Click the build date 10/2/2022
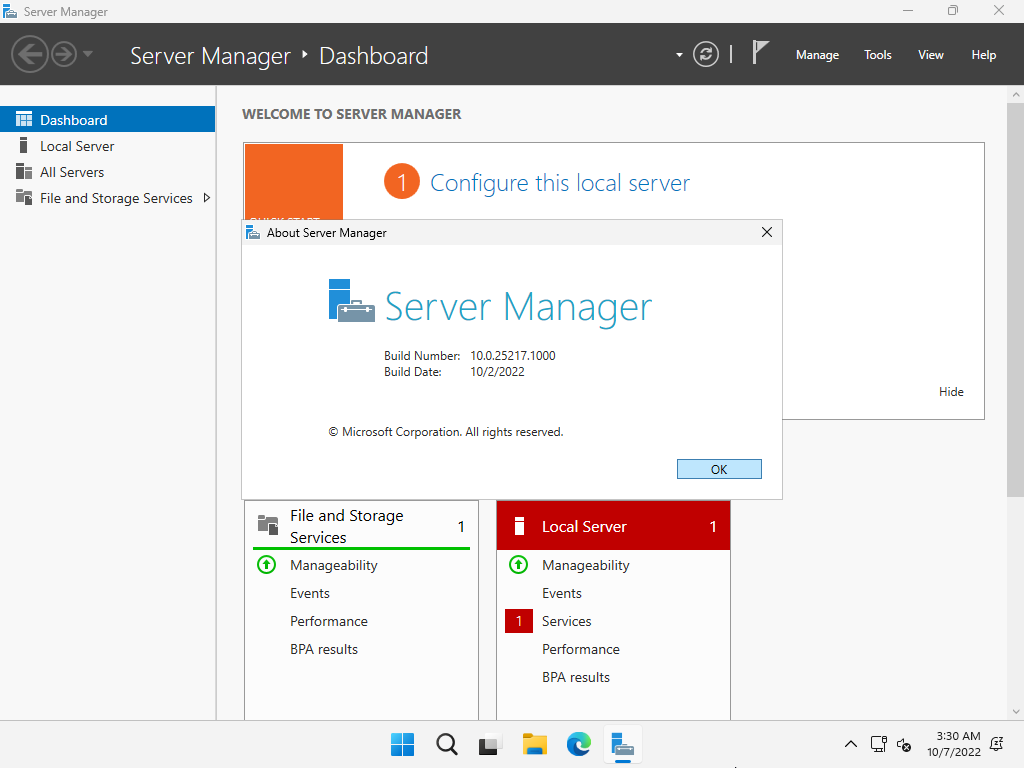Viewport: 1024px width, 768px height. [498, 372]
